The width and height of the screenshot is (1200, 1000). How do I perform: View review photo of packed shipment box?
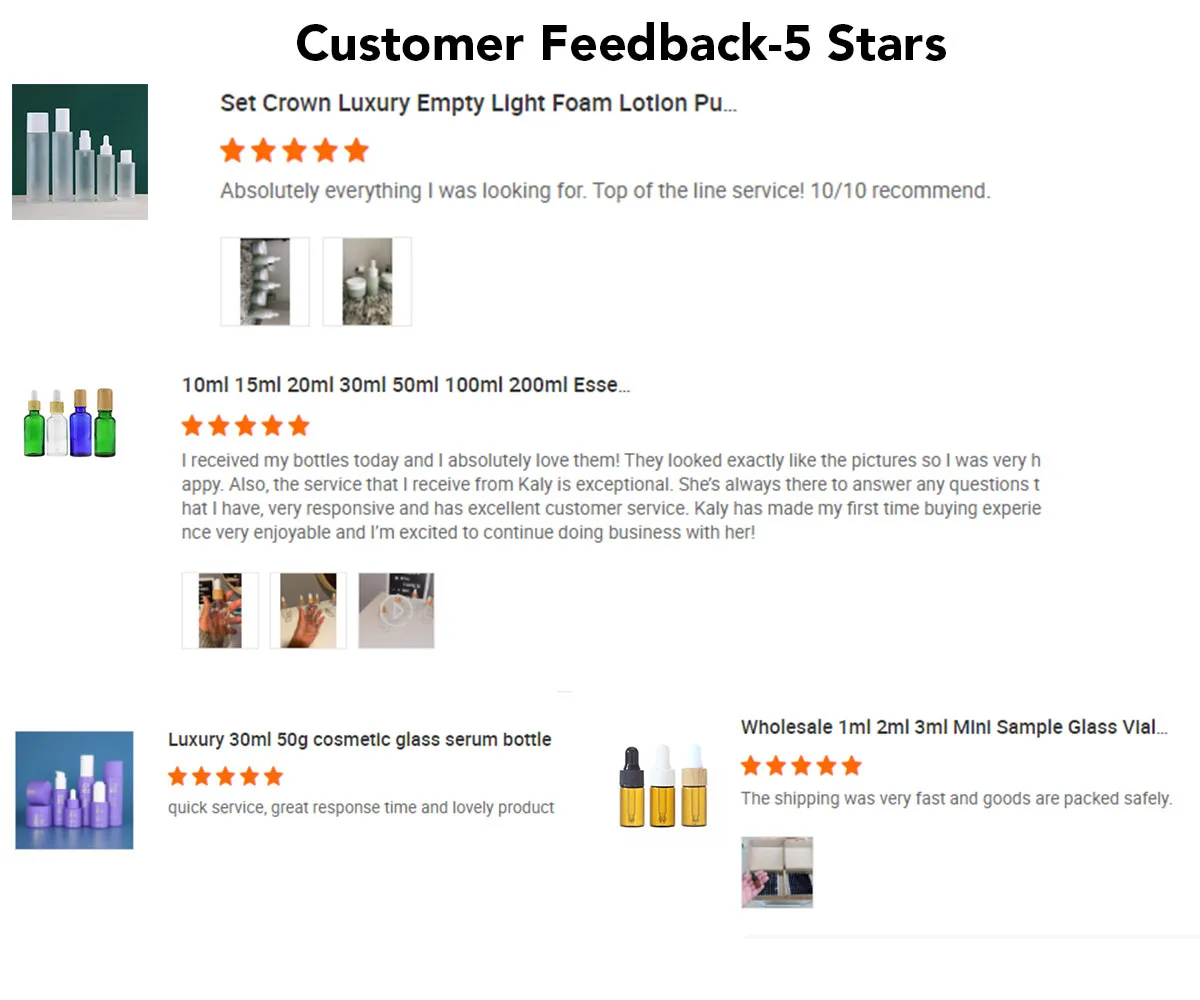pyautogui.click(x=777, y=872)
